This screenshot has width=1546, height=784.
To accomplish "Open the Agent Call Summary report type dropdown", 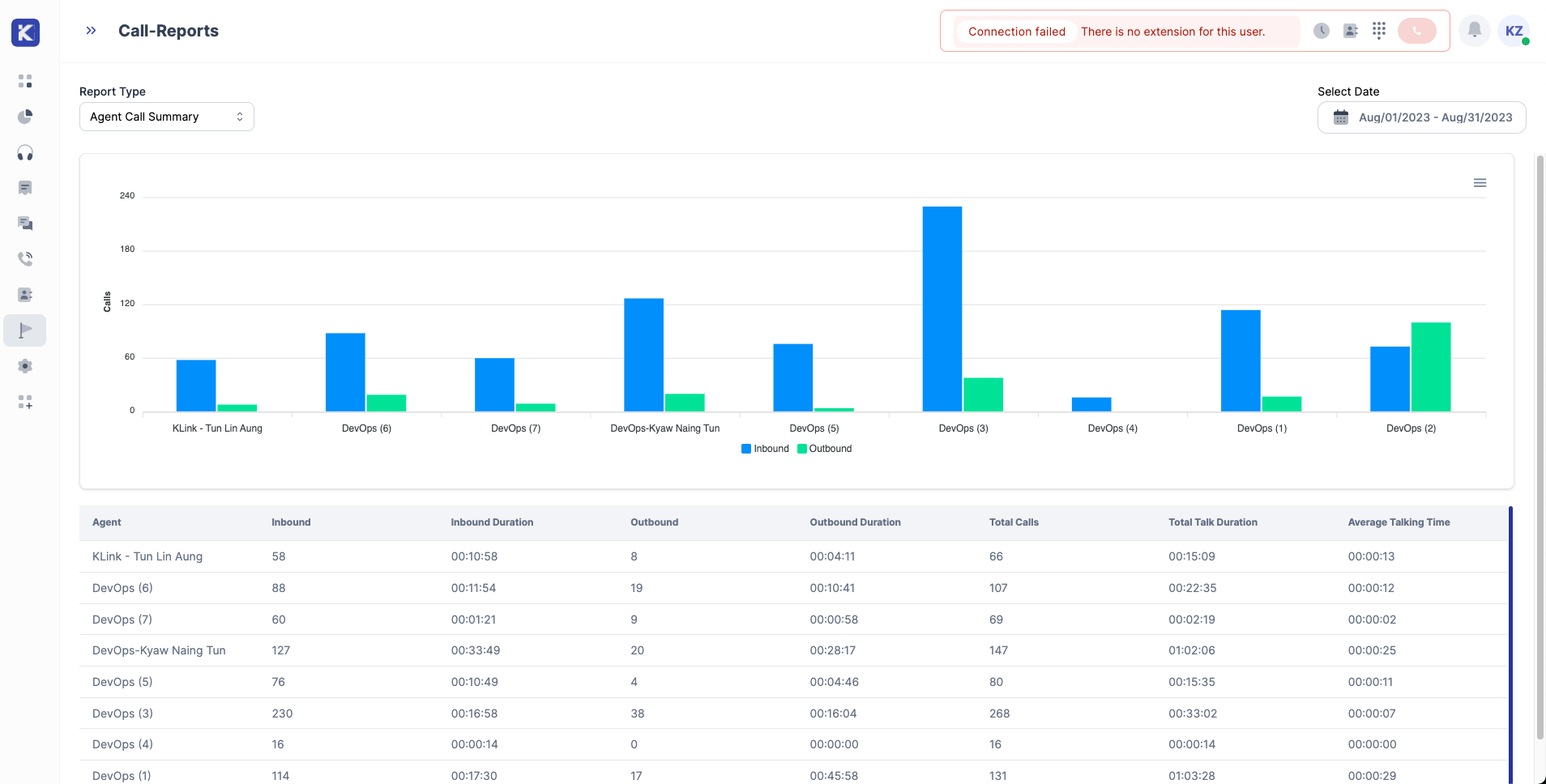I will tap(167, 117).
